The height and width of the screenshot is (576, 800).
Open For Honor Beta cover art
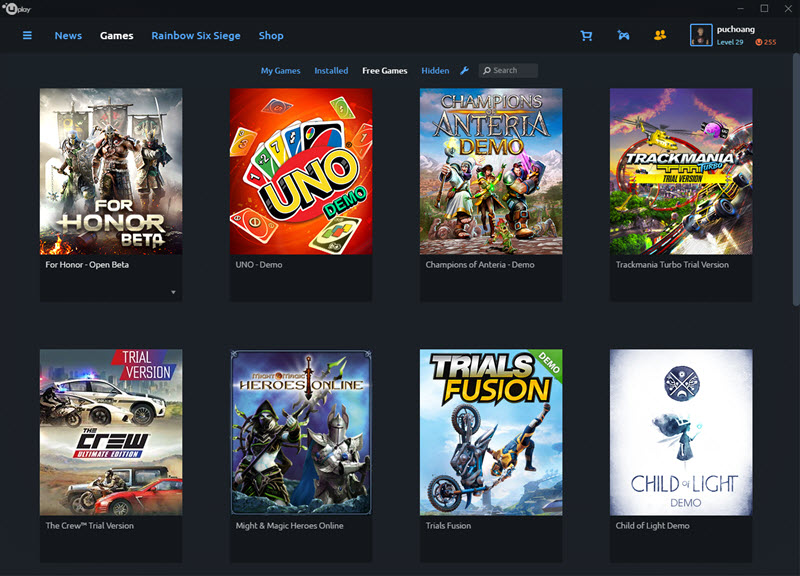coord(111,171)
